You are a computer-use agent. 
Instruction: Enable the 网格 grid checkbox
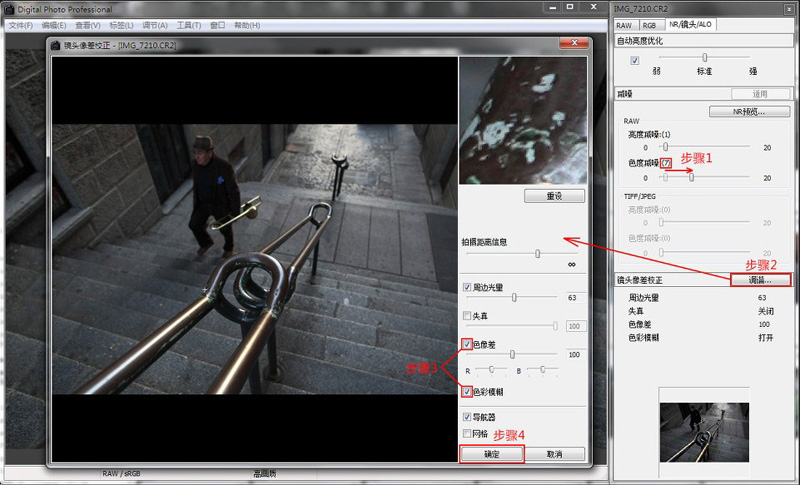click(x=467, y=433)
